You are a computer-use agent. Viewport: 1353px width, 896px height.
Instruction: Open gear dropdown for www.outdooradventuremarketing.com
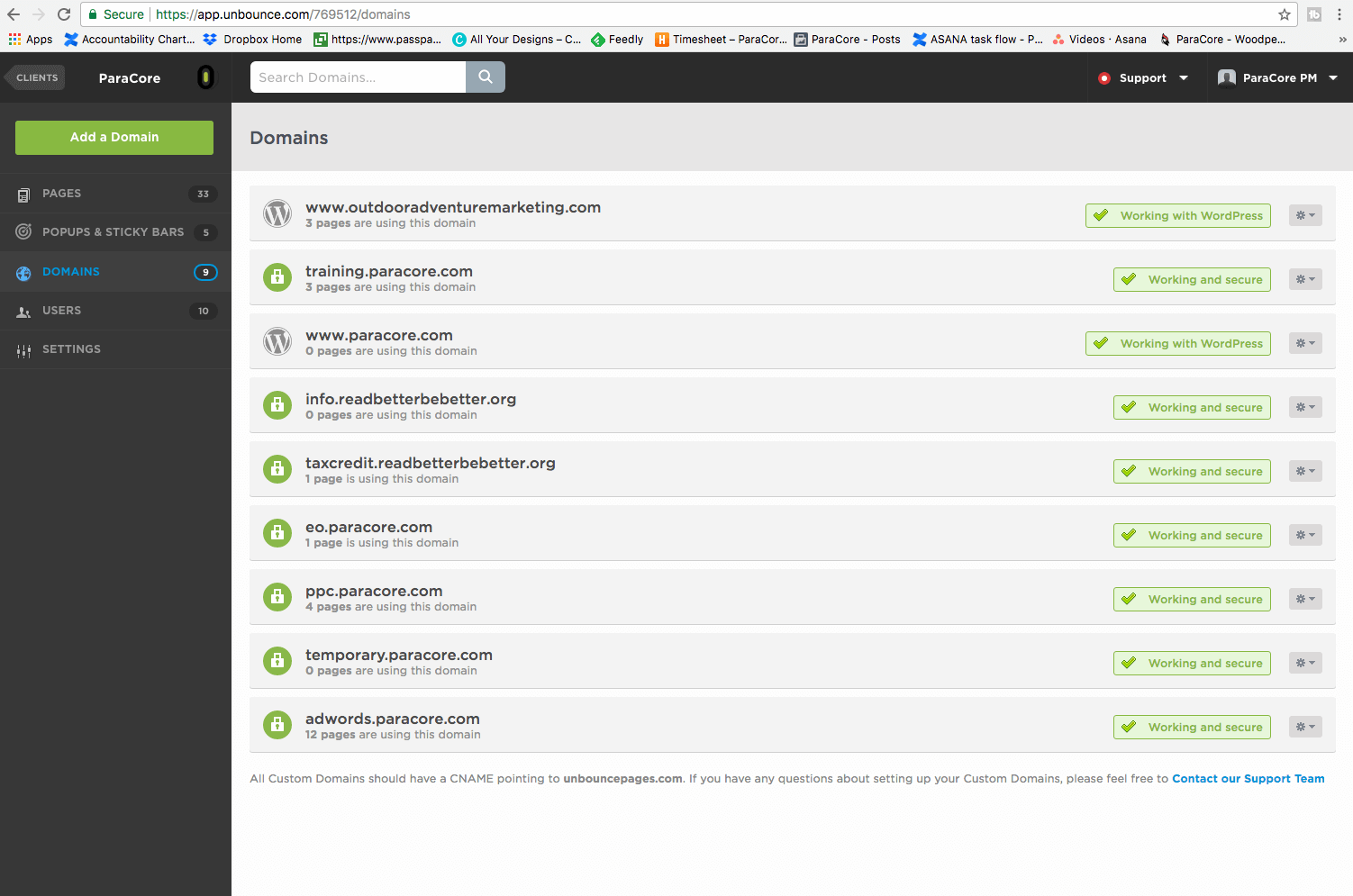click(1305, 215)
